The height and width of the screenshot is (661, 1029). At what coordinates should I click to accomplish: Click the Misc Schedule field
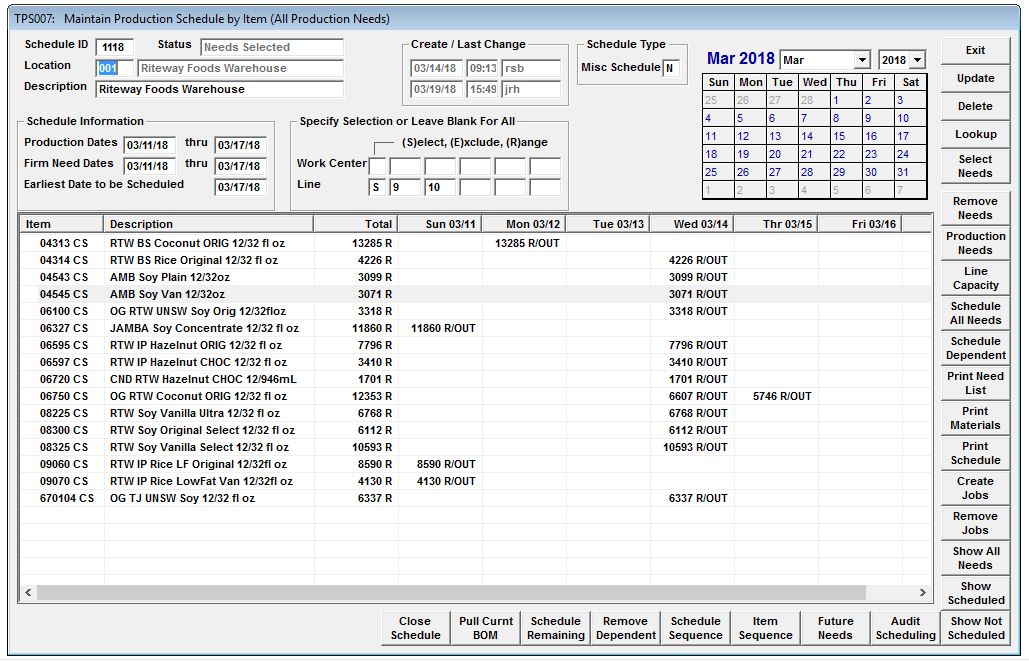(671, 68)
